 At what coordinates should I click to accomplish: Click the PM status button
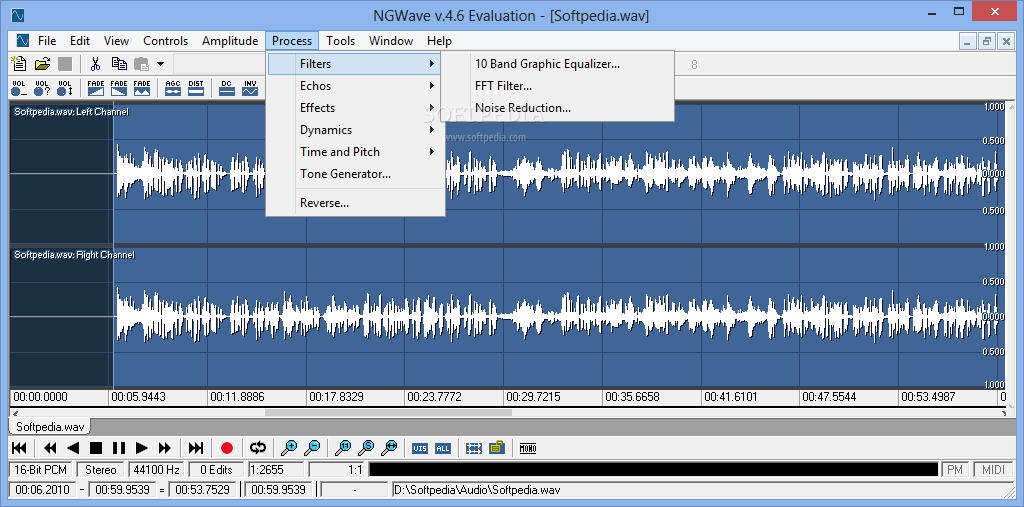coord(955,469)
